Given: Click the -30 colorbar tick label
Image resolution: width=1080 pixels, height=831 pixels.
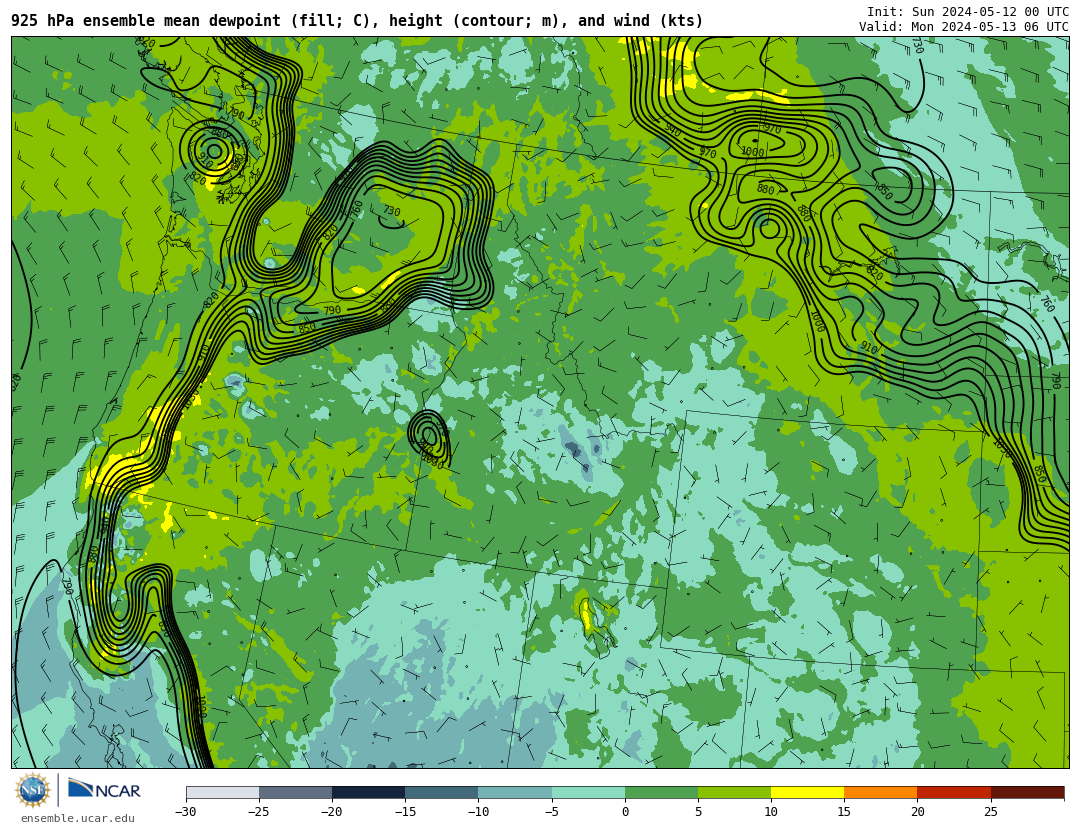Looking at the screenshot, I should coord(185,812).
